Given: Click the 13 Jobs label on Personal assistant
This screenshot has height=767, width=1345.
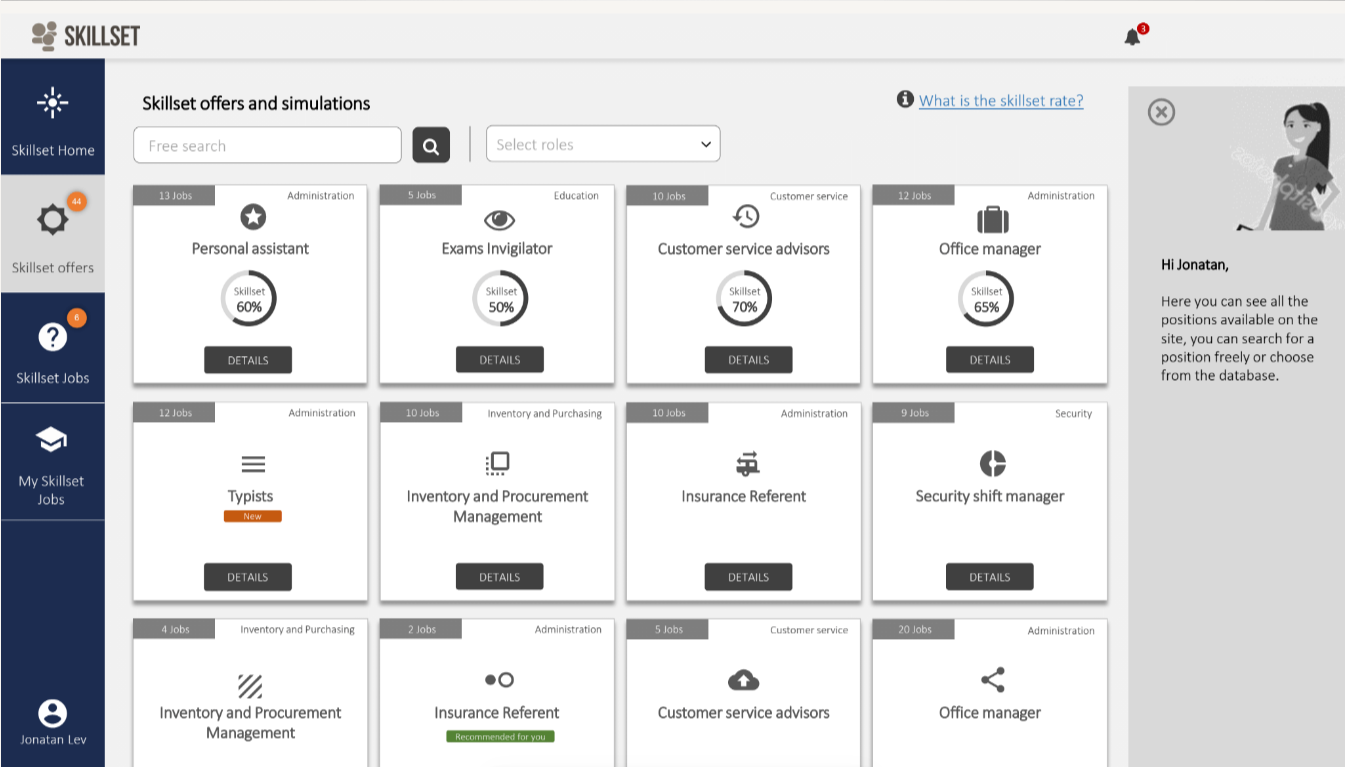Looking at the screenshot, I should [x=175, y=195].
